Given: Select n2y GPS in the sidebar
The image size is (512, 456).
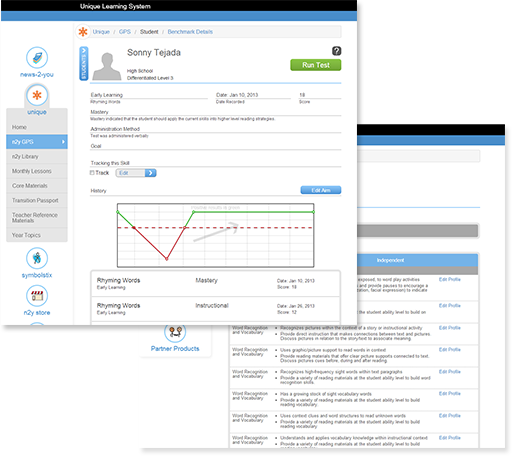Looking at the screenshot, I should coord(37,142).
